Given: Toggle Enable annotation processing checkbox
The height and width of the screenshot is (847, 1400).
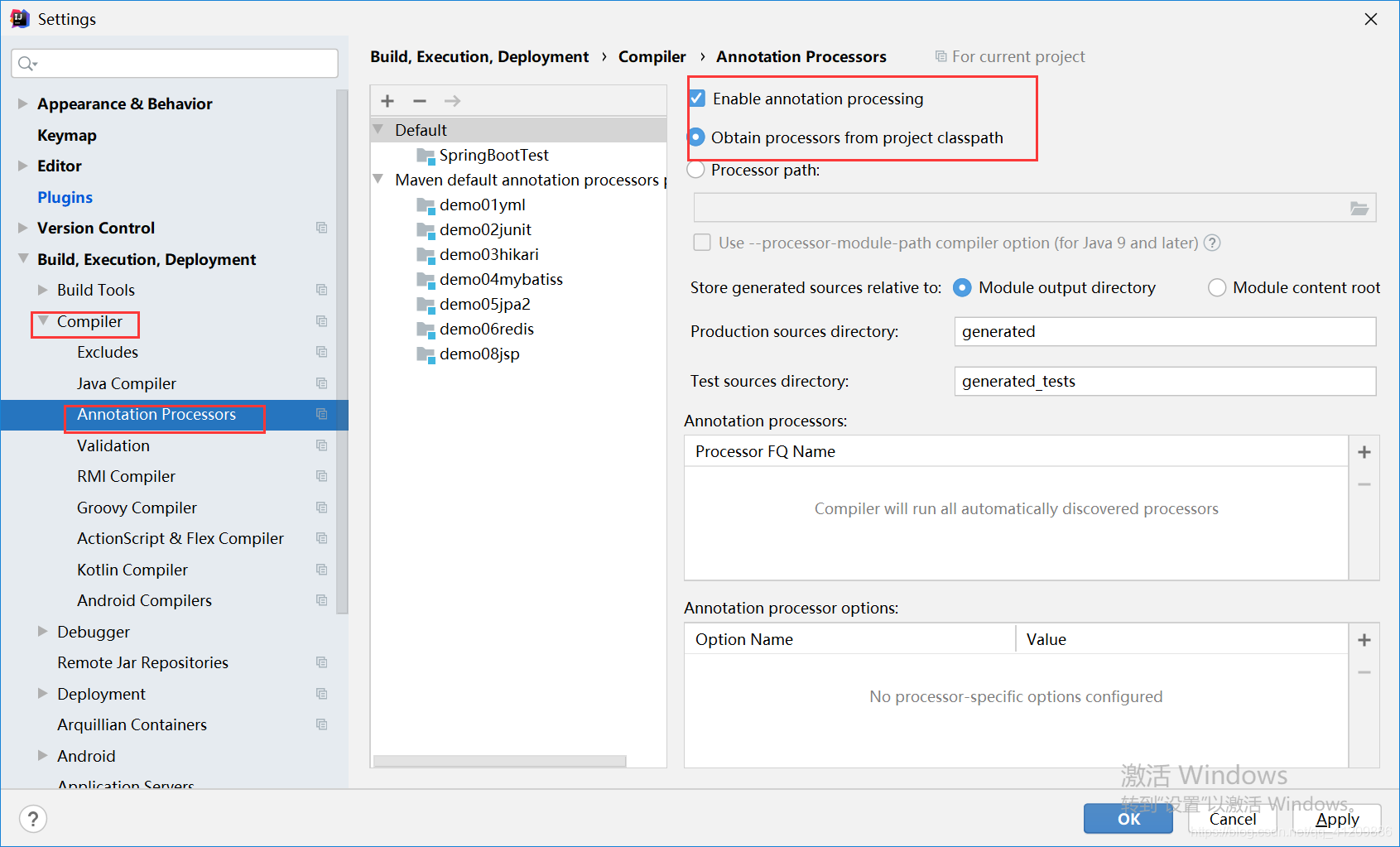Looking at the screenshot, I should click(x=698, y=99).
